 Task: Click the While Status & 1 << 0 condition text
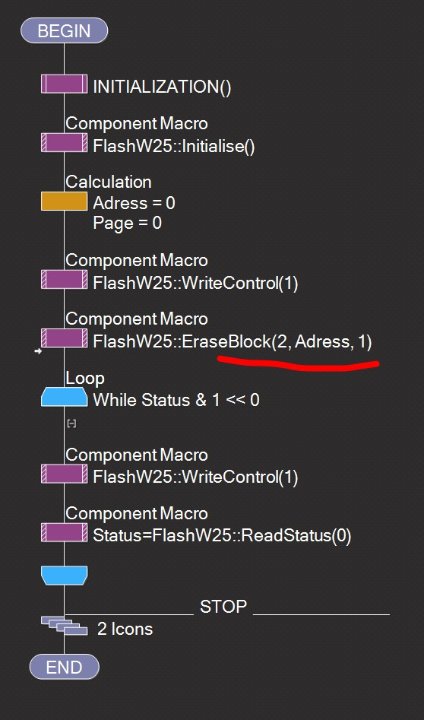coord(176,400)
